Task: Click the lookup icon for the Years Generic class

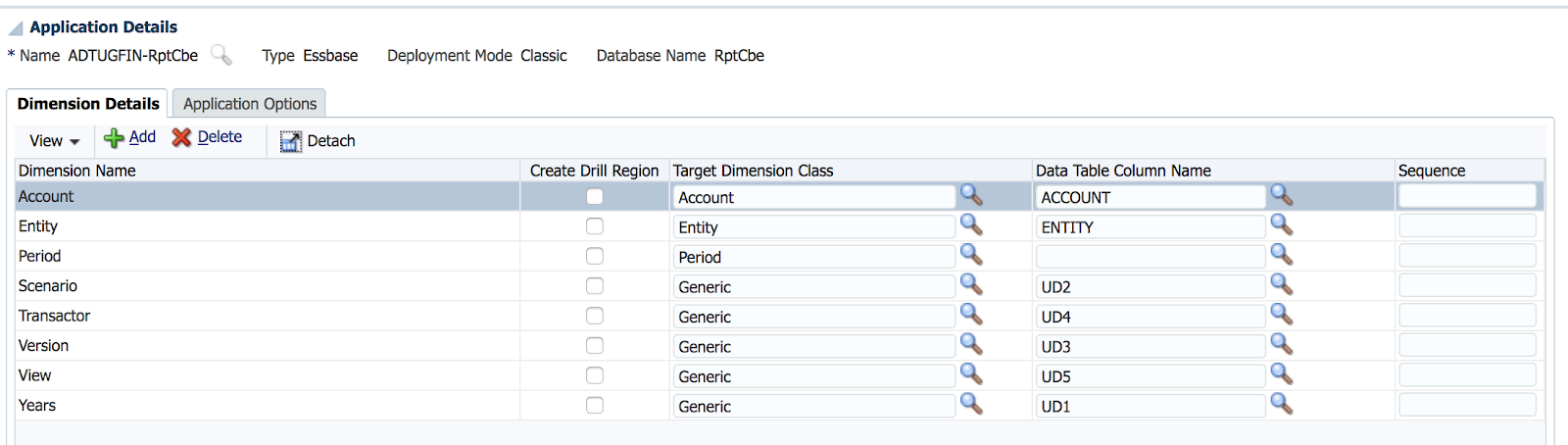Action: (x=971, y=404)
